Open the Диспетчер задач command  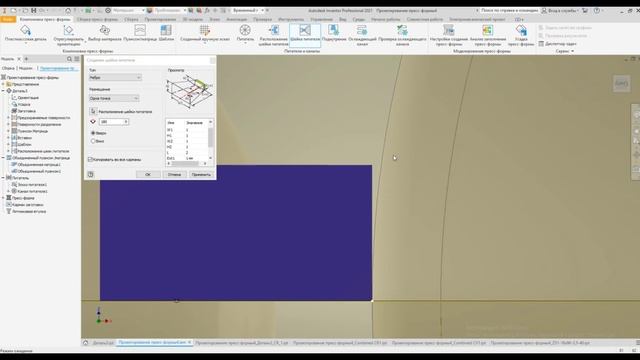[x=557, y=43]
